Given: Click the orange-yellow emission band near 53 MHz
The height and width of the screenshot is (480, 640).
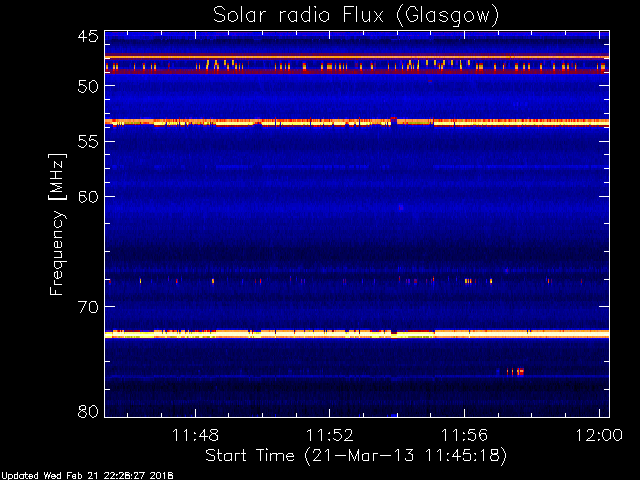Looking at the screenshot, I should tap(357, 122).
